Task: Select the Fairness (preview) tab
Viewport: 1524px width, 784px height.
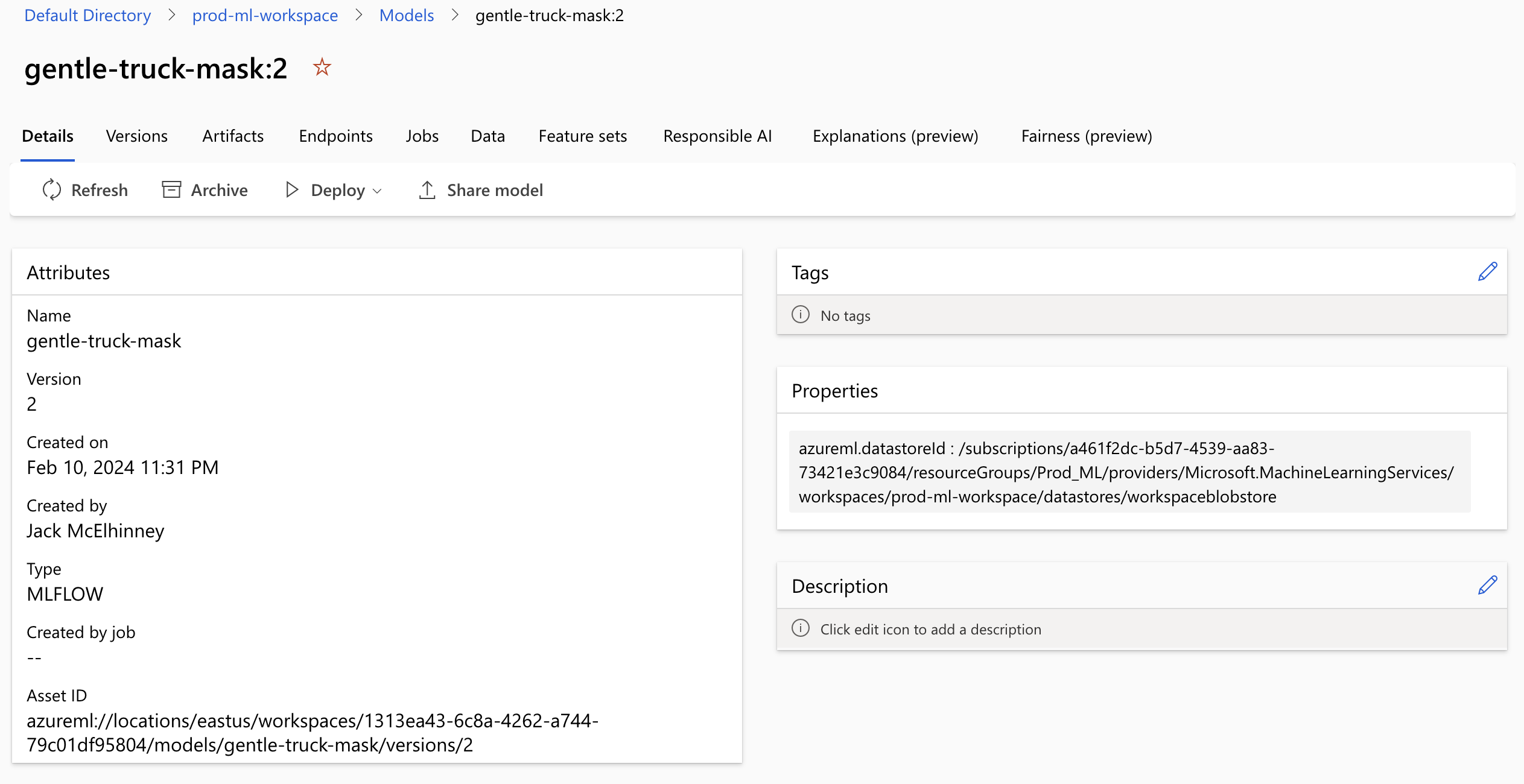Action: click(1086, 136)
